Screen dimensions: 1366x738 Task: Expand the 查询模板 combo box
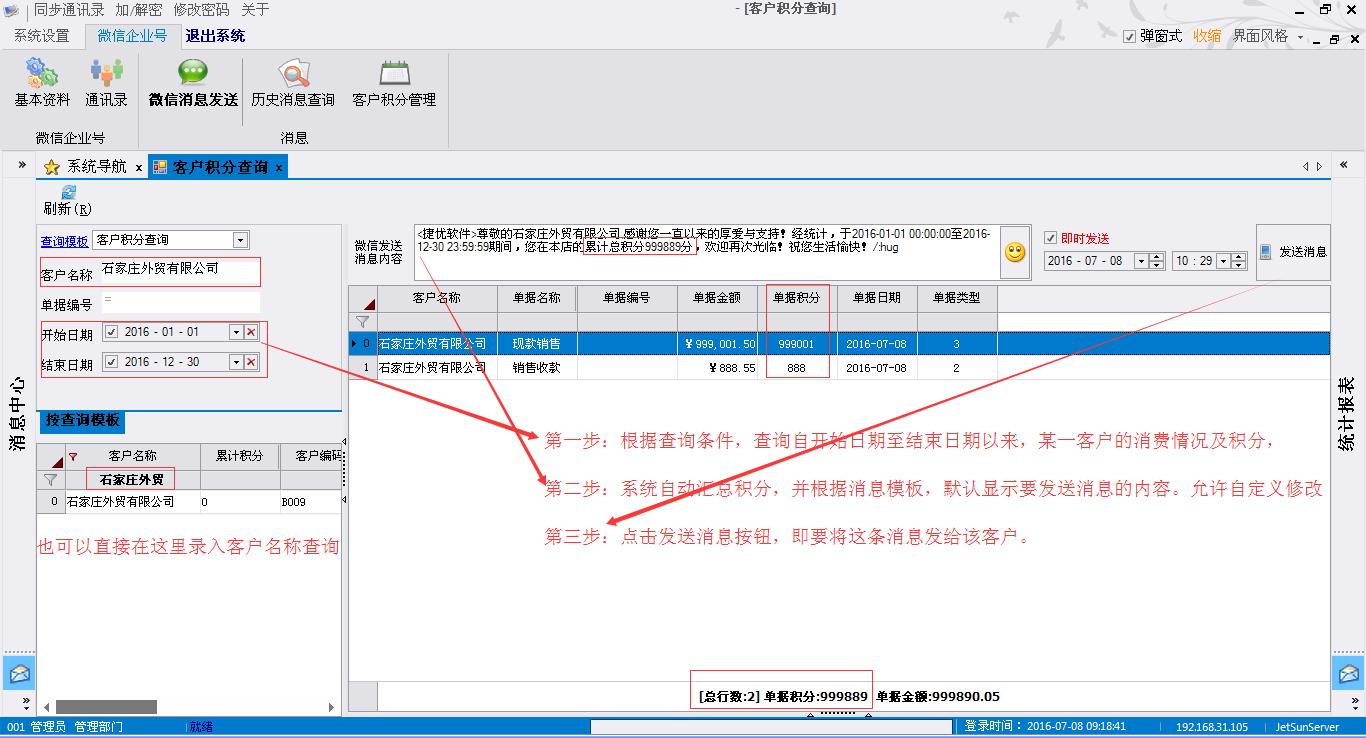click(239, 240)
